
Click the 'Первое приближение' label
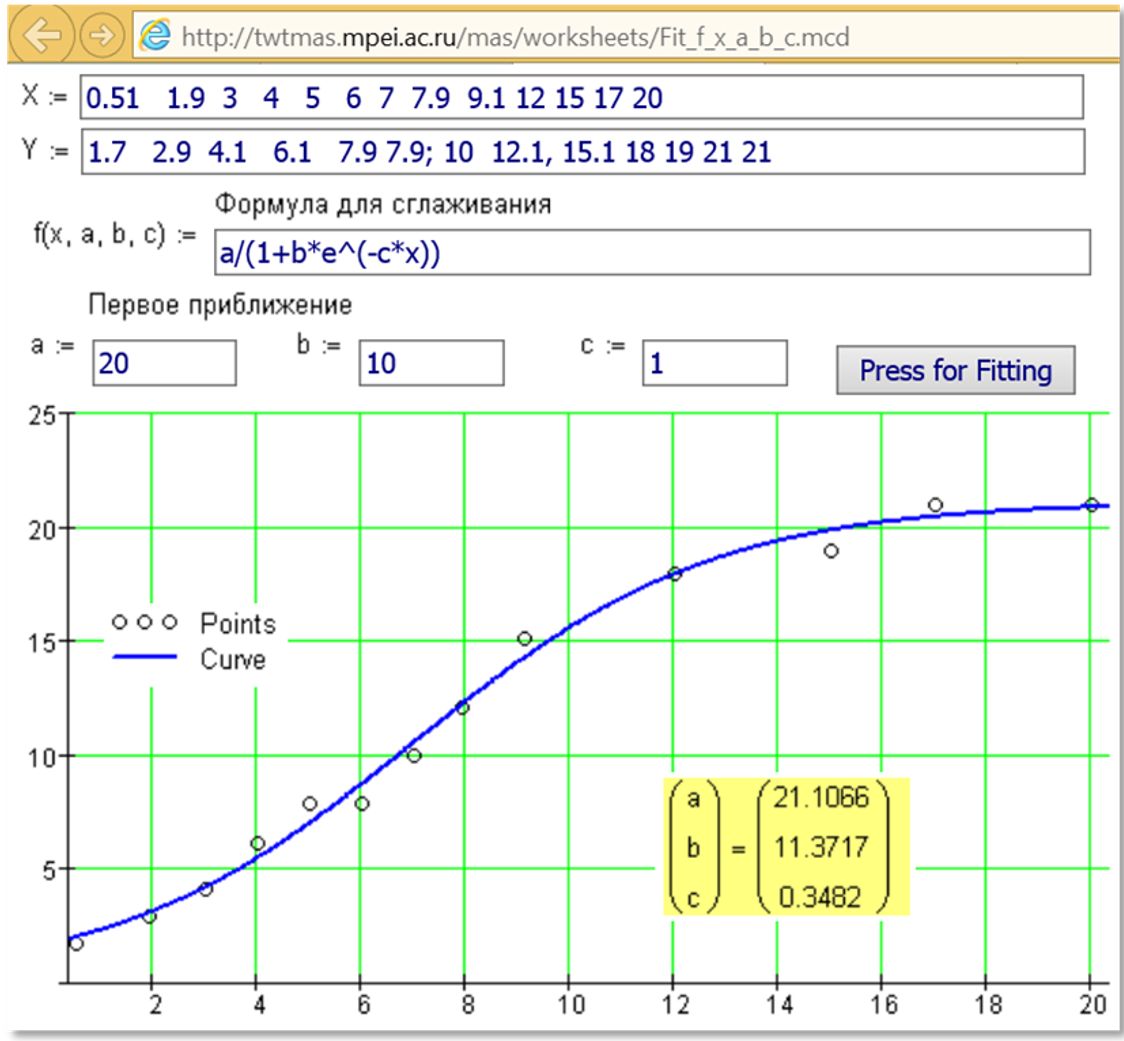220,305
